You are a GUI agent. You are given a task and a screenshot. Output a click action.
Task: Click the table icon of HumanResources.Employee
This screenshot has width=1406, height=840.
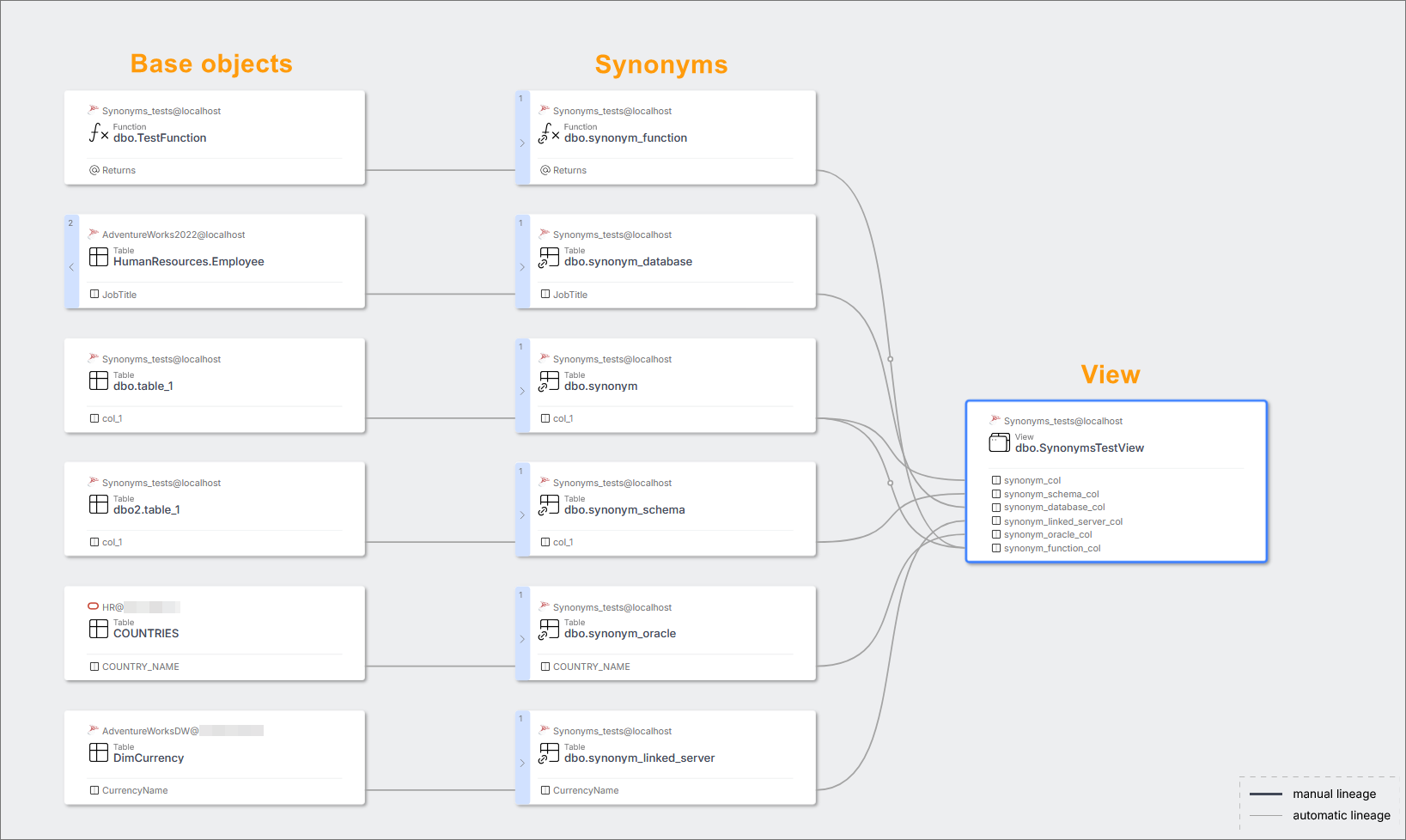pos(99,257)
